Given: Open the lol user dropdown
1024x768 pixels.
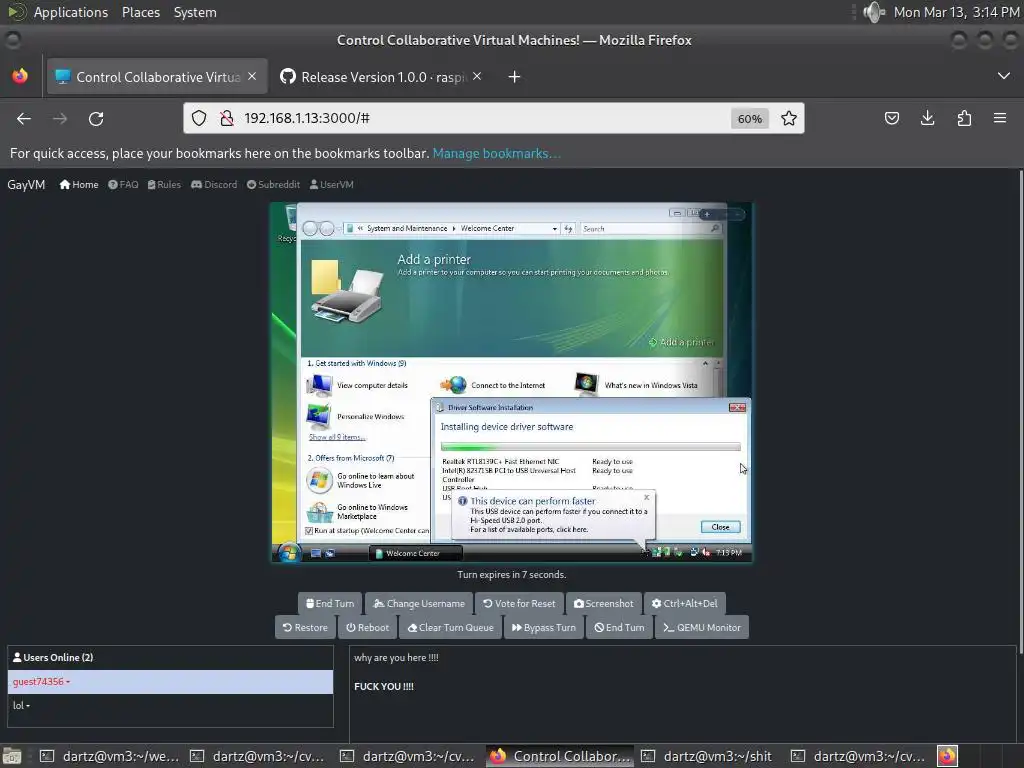Looking at the screenshot, I should [21, 705].
